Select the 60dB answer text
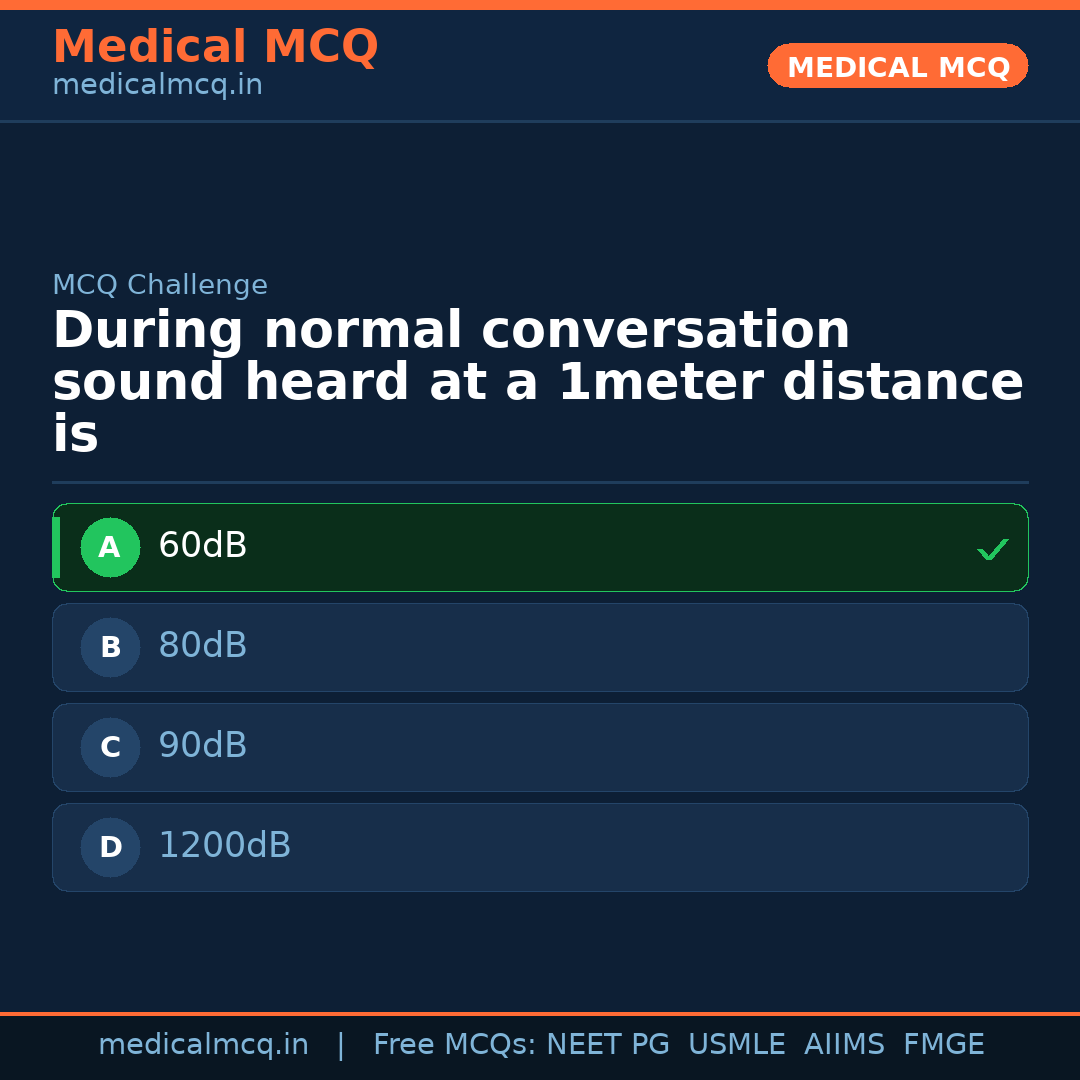 (202, 546)
